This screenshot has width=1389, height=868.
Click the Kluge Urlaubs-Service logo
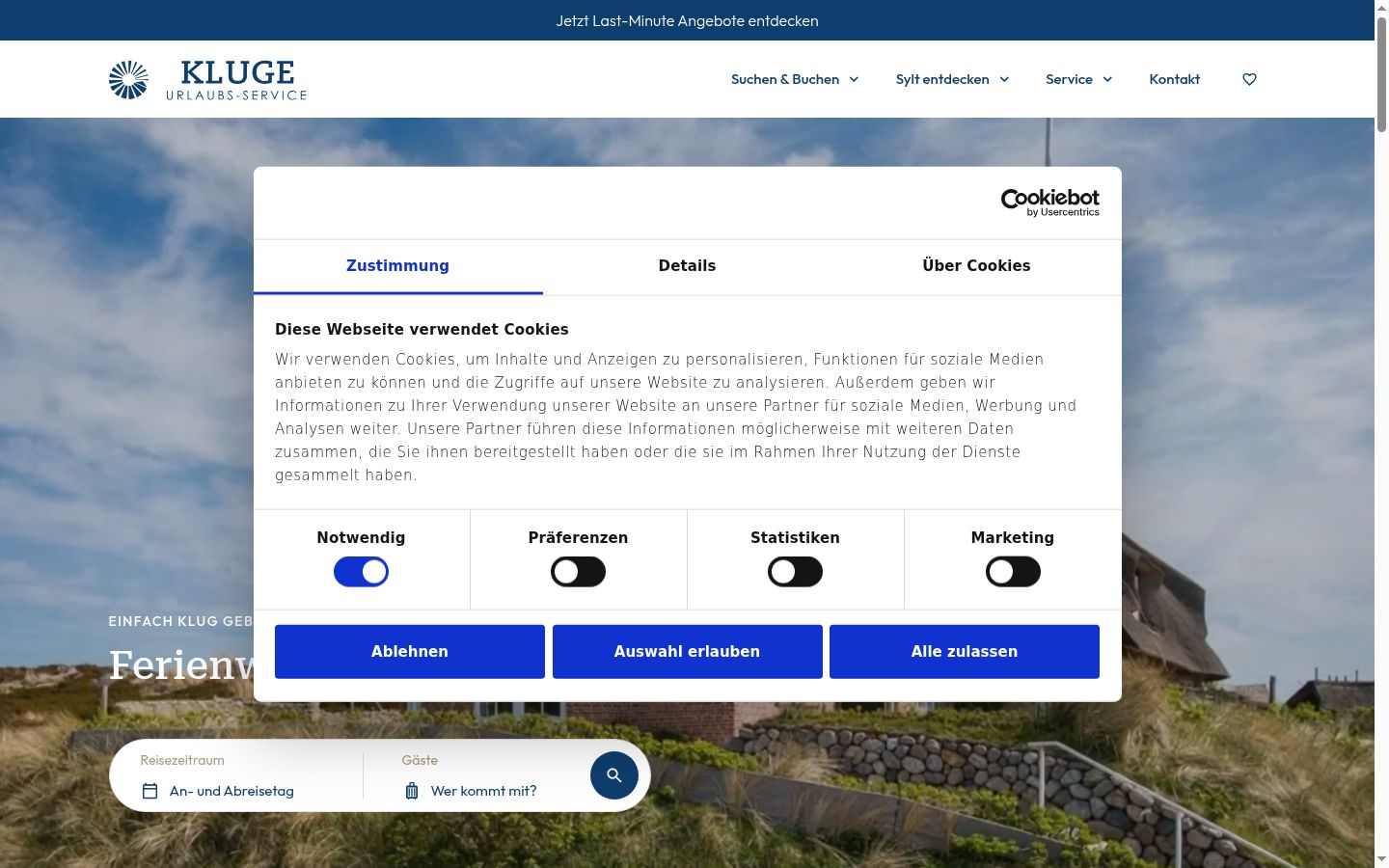(207, 79)
